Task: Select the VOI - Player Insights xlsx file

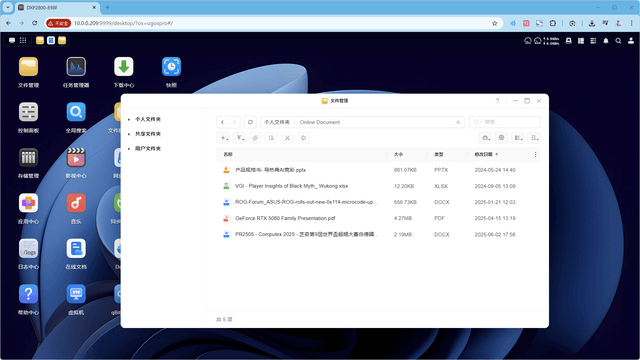Action: (378, 186)
